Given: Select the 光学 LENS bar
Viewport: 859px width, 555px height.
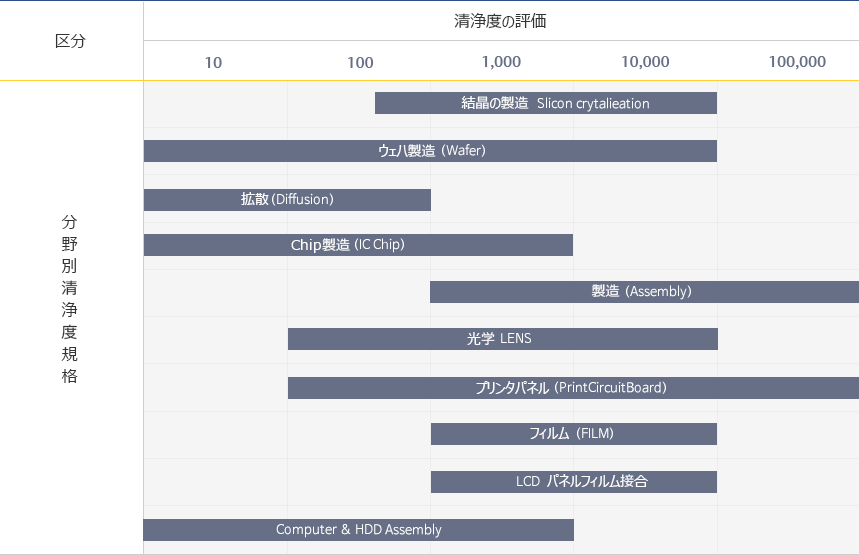Looking at the screenshot, I should click(502, 339).
